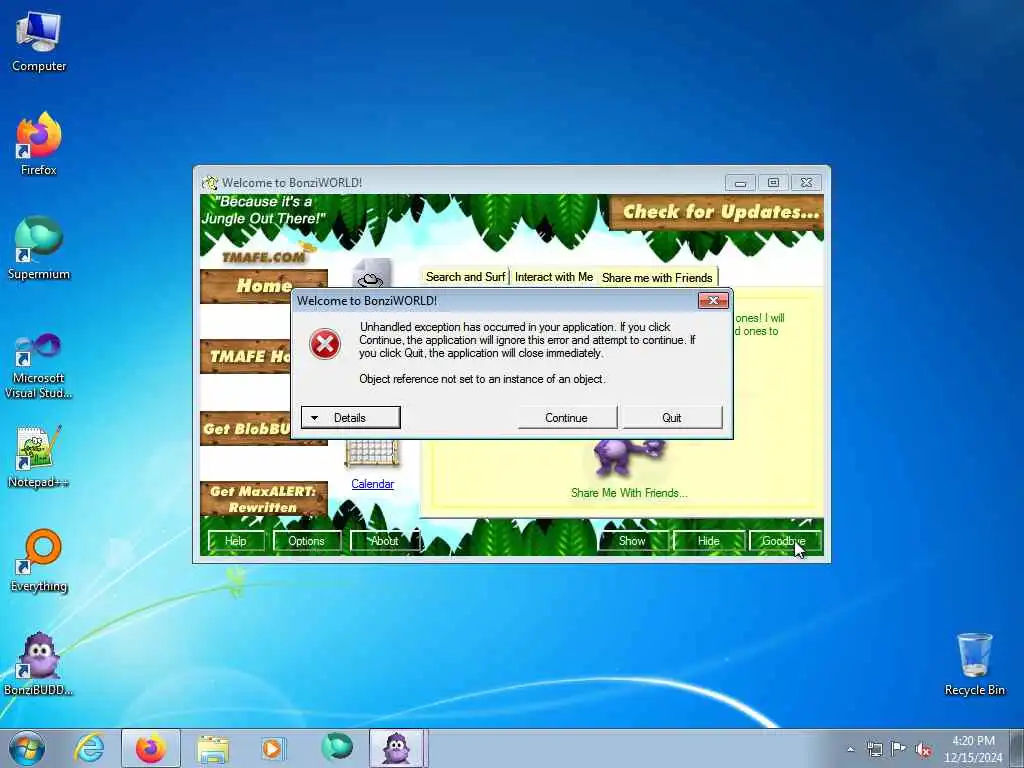Click Continue in the exception dialog
The height and width of the screenshot is (768, 1024).
tap(567, 418)
